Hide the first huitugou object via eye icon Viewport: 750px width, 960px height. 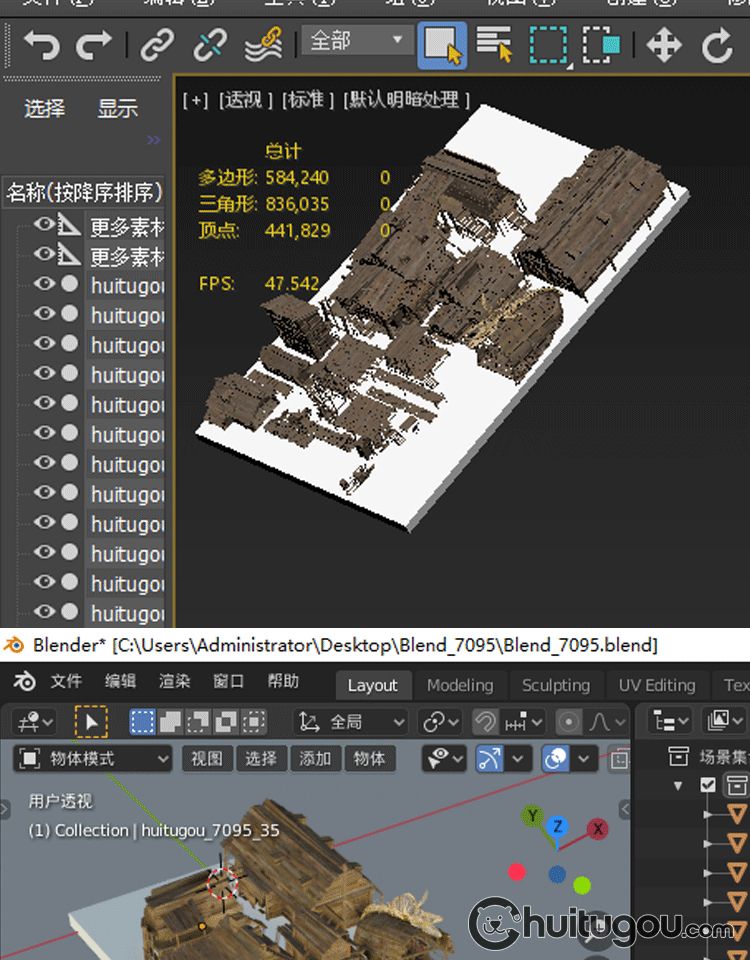(x=44, y=284)
